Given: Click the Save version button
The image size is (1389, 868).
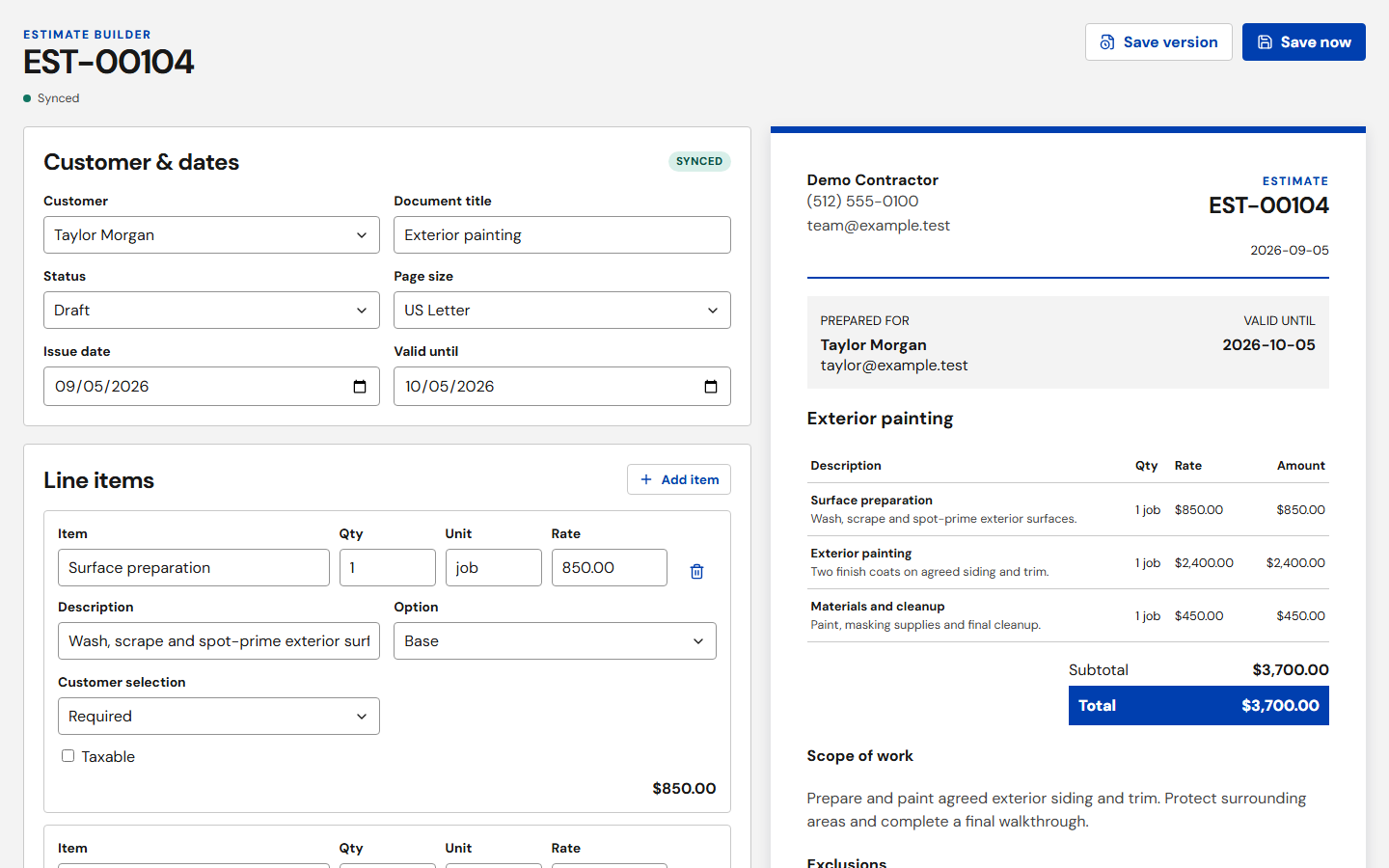Looking at the screenshot, I should 1158,42.
